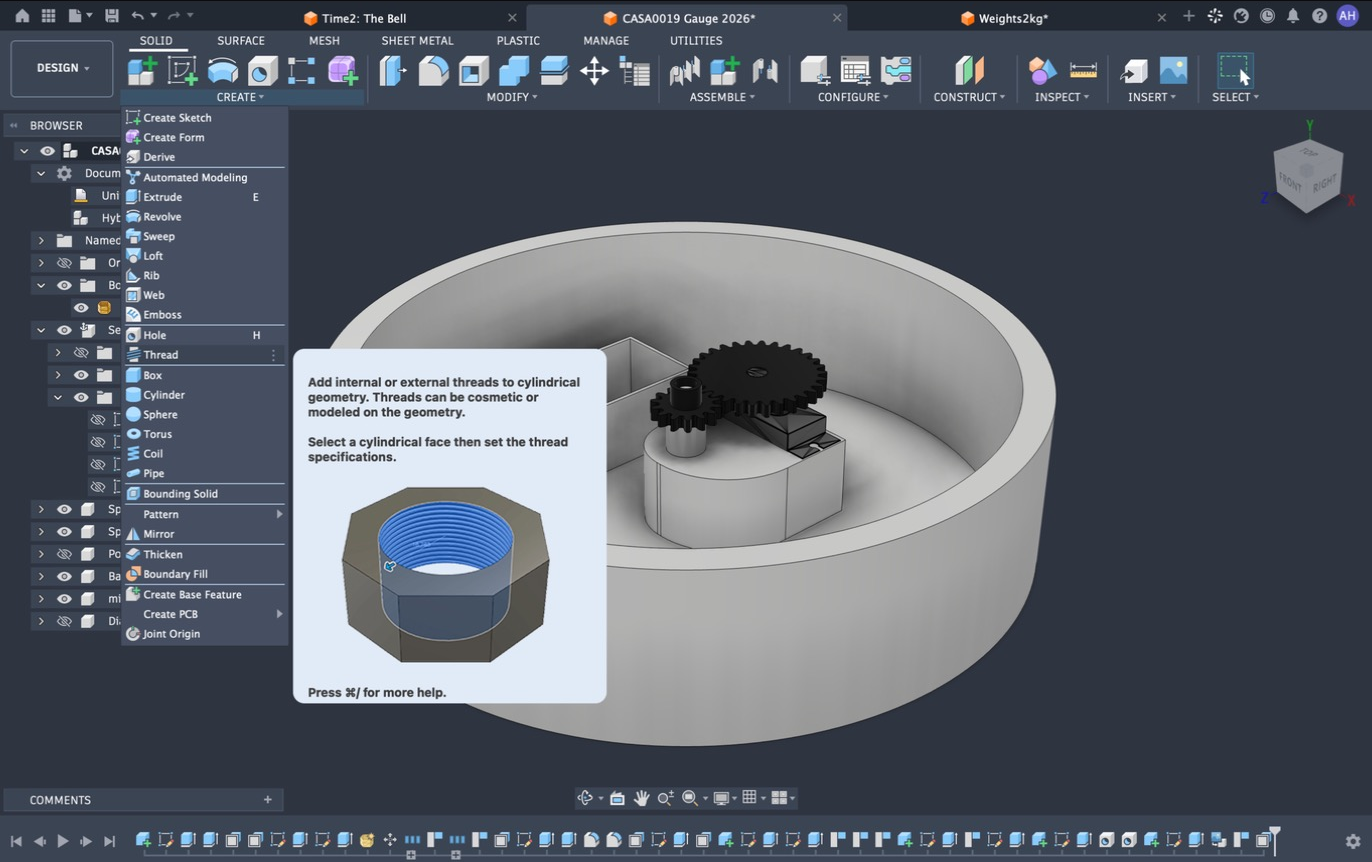Open the DESIGN workspace dropdown
The image size is (1372, 862).
click(x=62, y=68)
